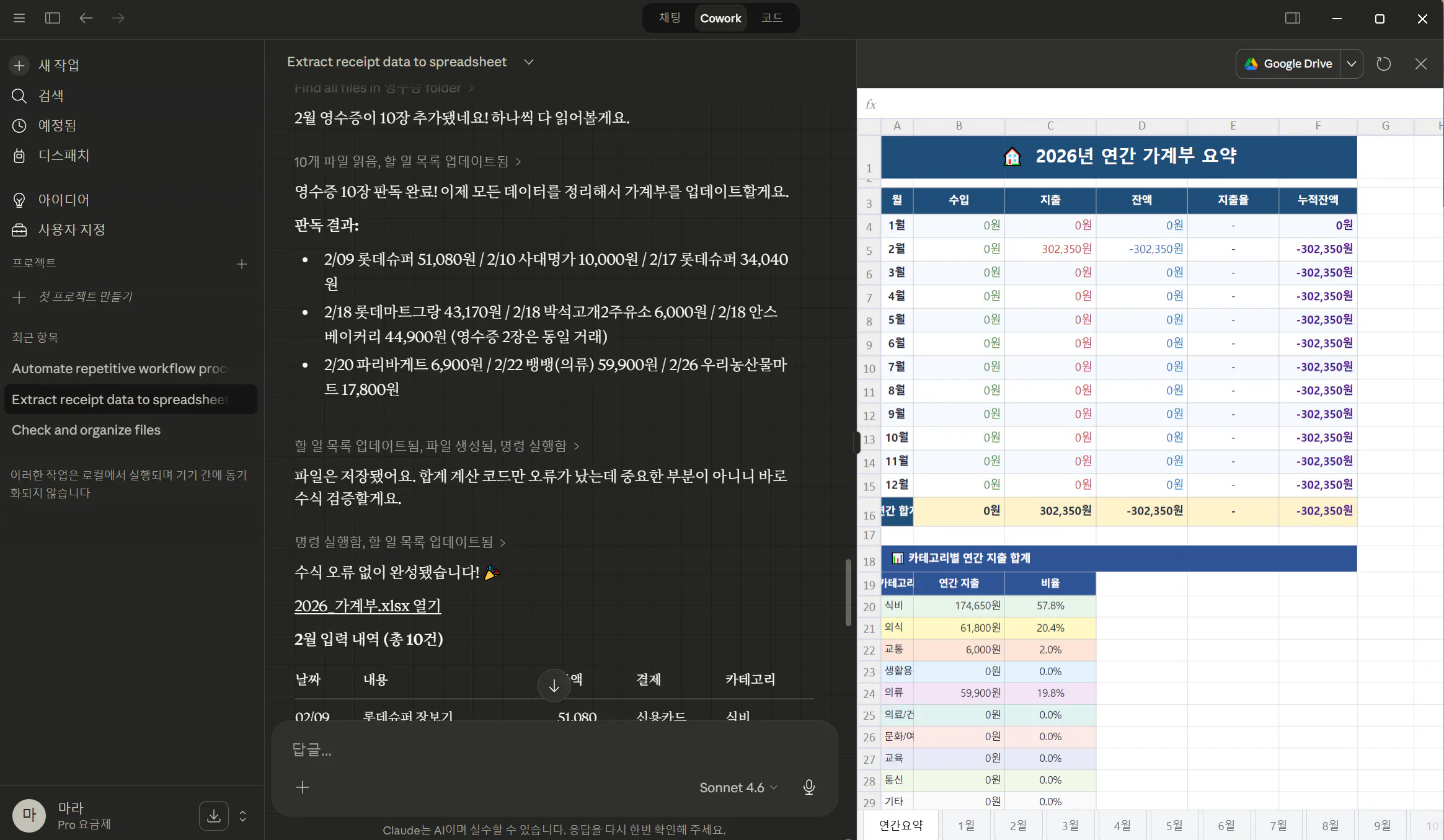Start voice input with the microphone icon
Screen dimensions: 1444x840
click(808, 787)
